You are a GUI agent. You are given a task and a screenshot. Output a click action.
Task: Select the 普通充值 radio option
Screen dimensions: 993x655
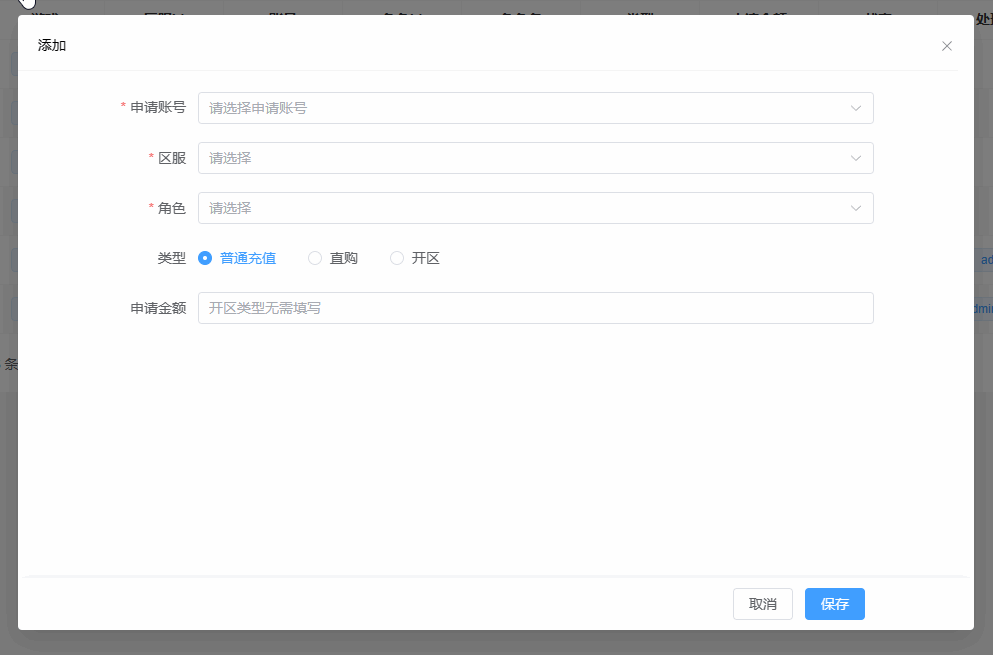pos(237,258)
